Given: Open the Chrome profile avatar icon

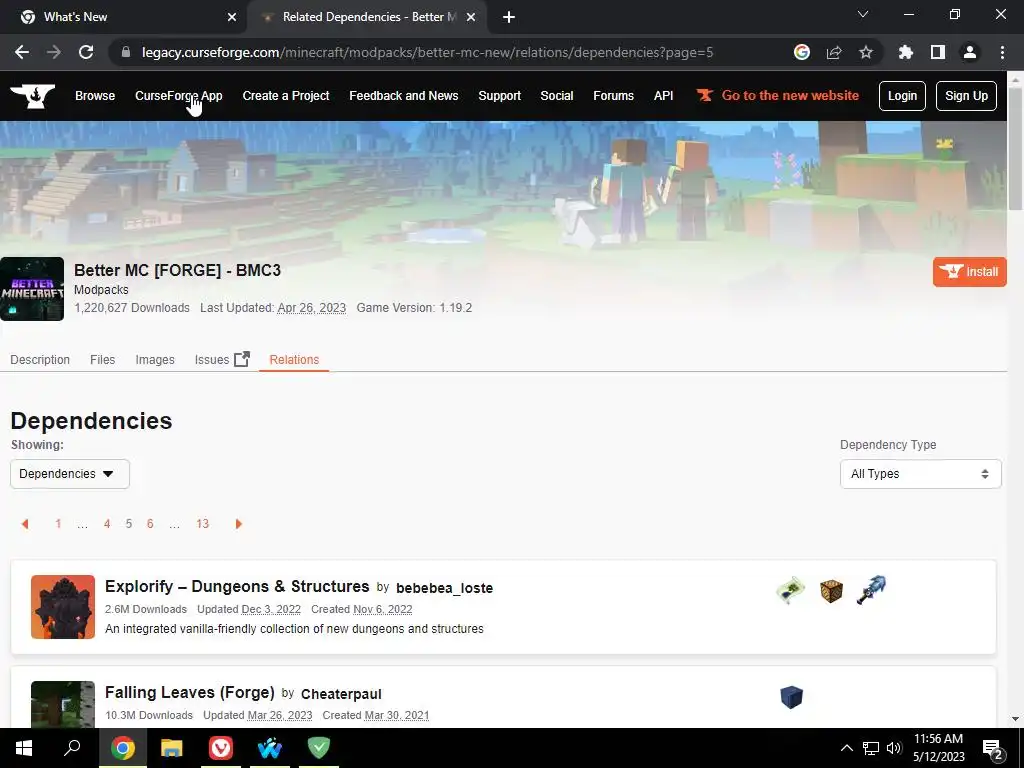Looking at the screenshot, I should pyautogui.click(x=970, y=52).
